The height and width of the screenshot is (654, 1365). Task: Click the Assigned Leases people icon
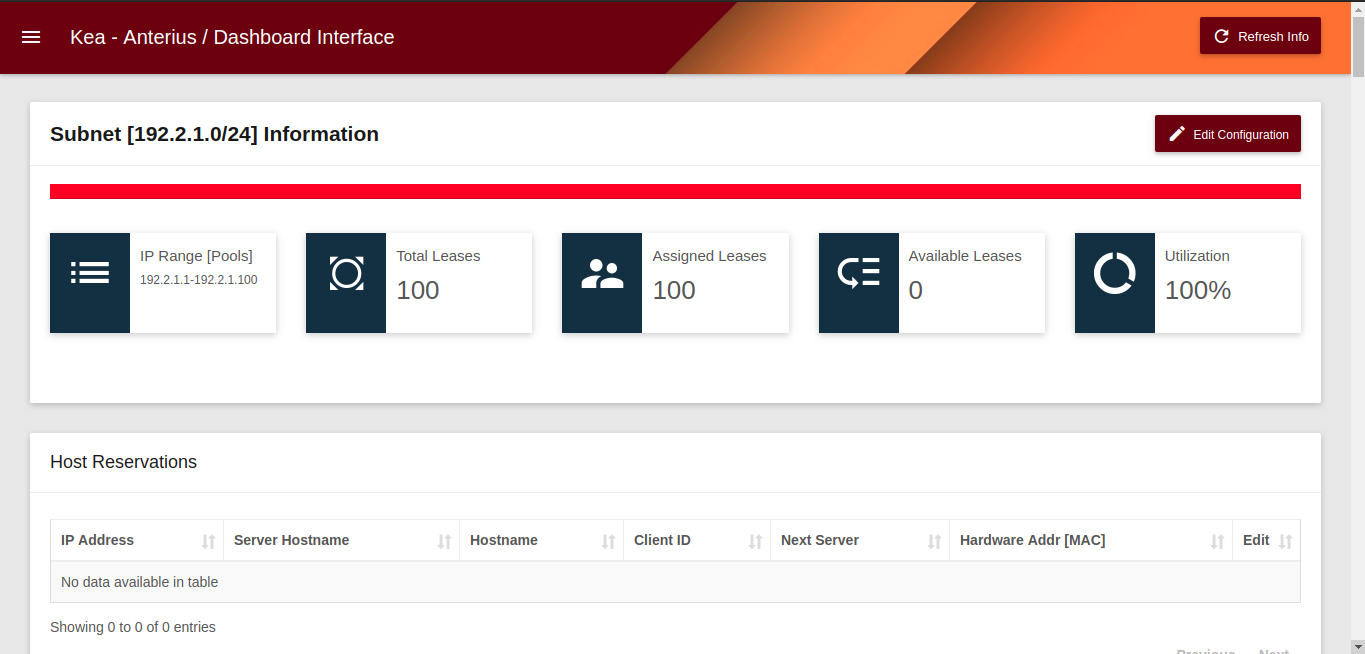(x=602, y=274)
